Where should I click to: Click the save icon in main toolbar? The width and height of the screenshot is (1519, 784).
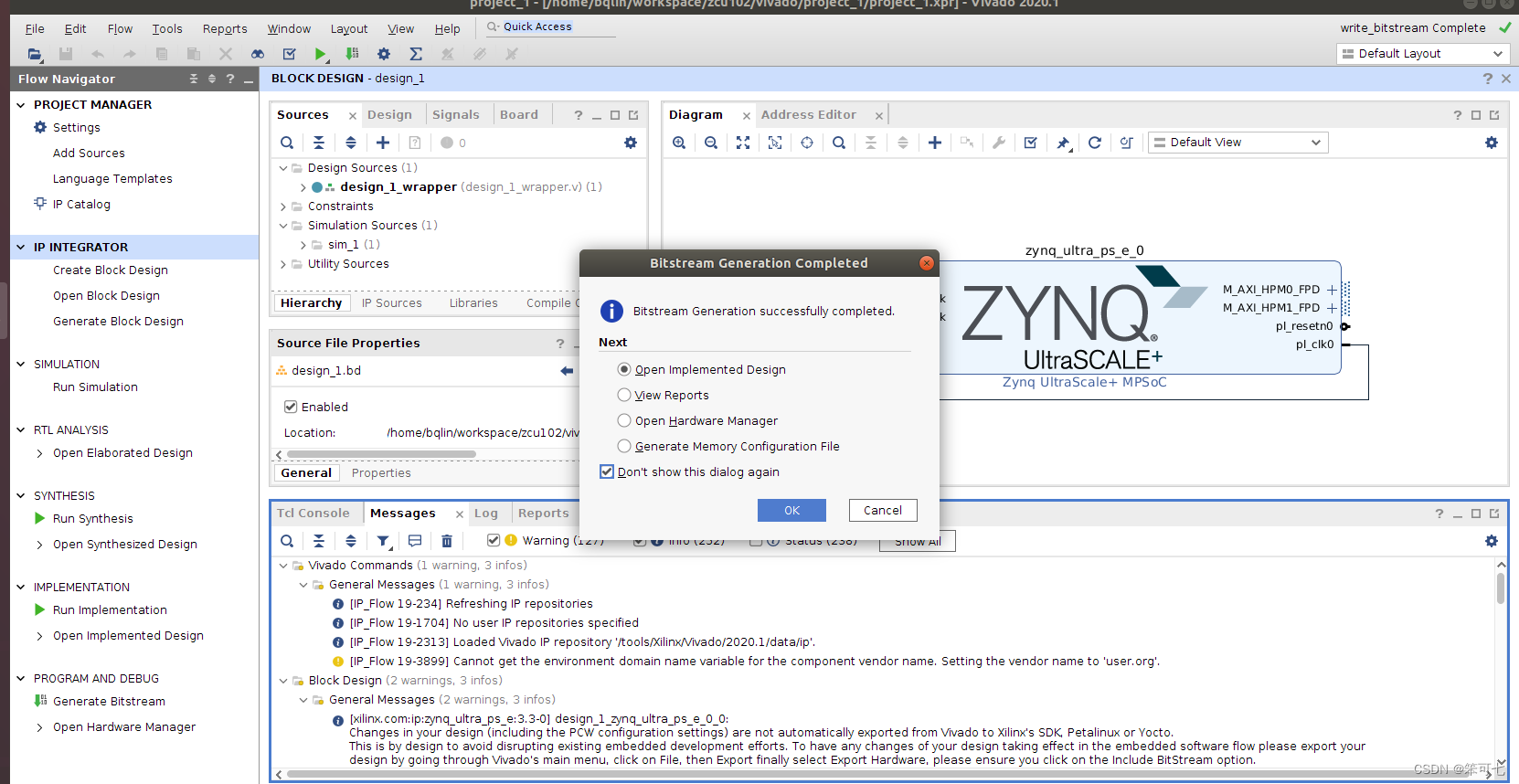(66, 54)
